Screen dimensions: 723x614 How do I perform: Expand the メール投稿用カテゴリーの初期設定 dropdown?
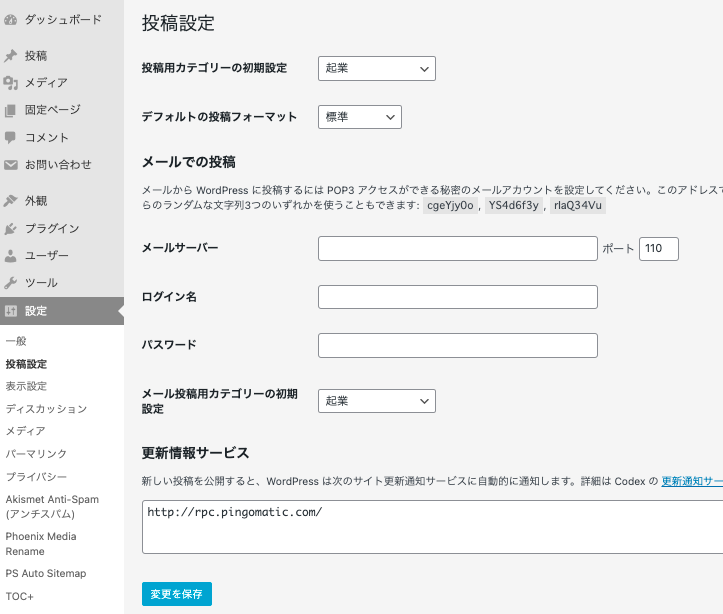coord(377,401)
